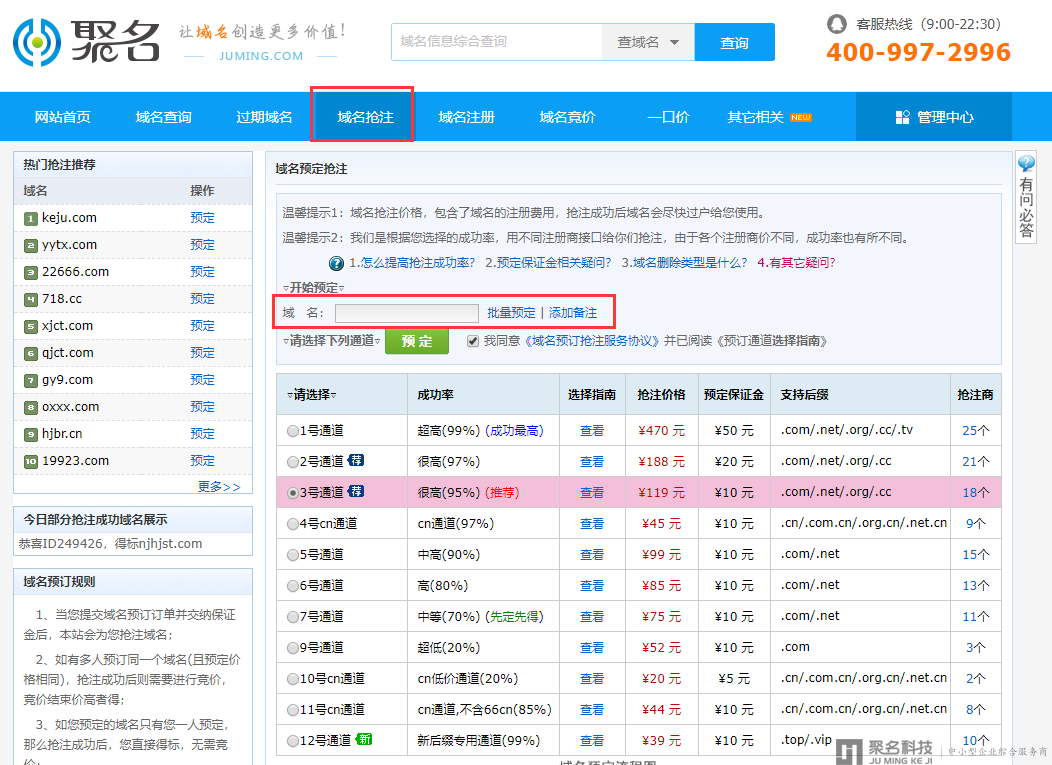The image size is (1052, 765).
Task: Expand the 请选择下列通道 section header
Action: (x=331, y=341)
